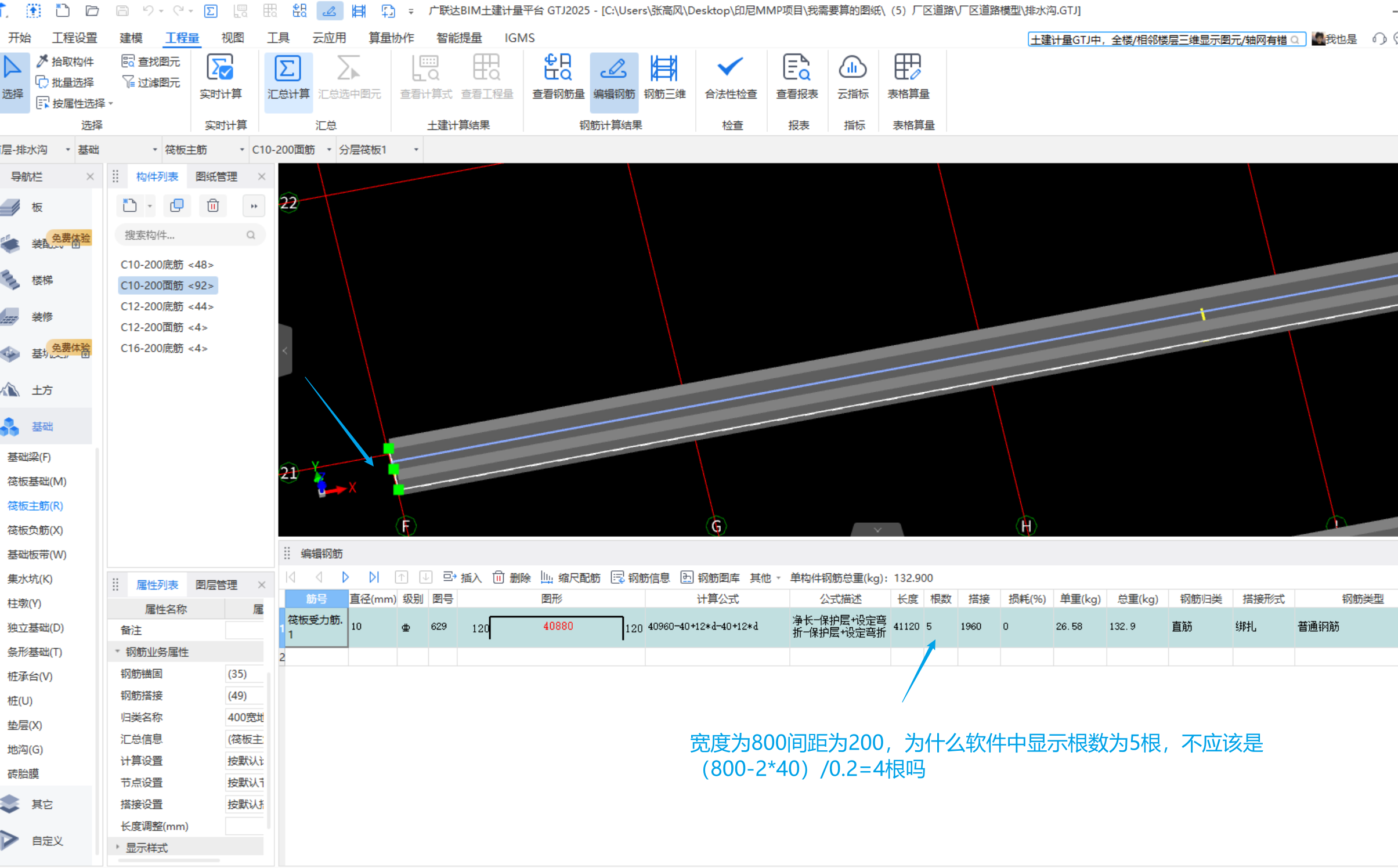Click 删除 delete row in rebar editor

(512, 577)
